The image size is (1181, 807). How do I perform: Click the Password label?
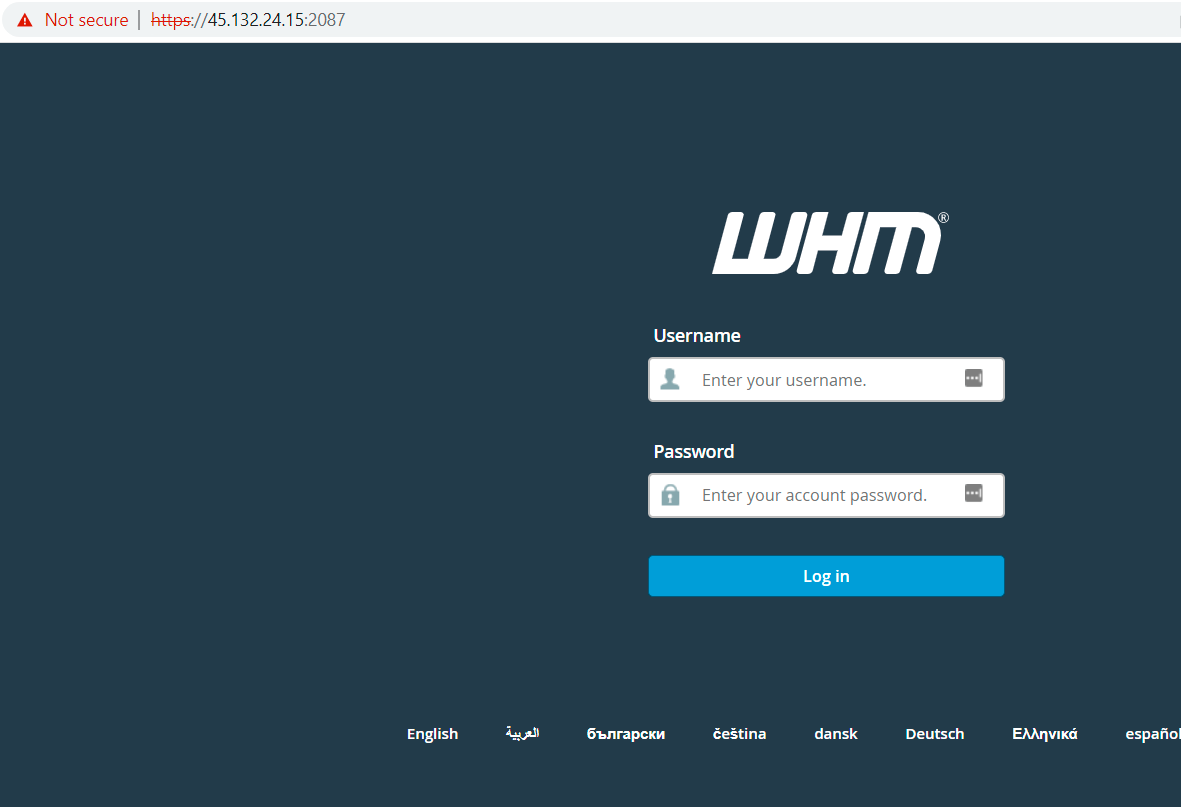694,452
